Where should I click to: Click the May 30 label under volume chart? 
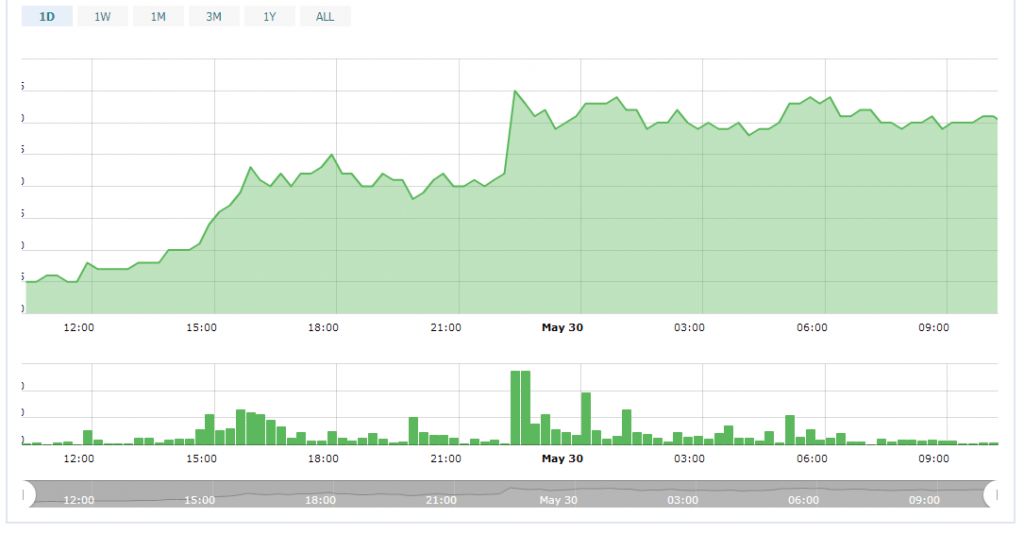point(562,459)
